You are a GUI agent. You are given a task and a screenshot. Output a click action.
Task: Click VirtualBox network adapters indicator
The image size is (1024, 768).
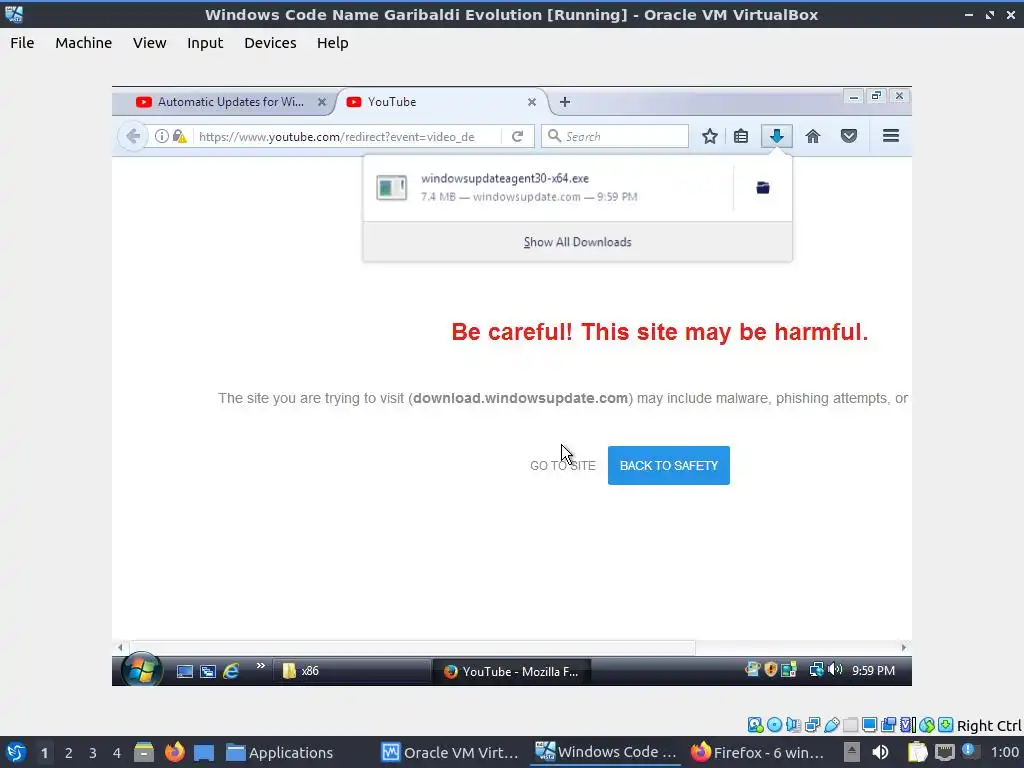[x=812, y=725]
